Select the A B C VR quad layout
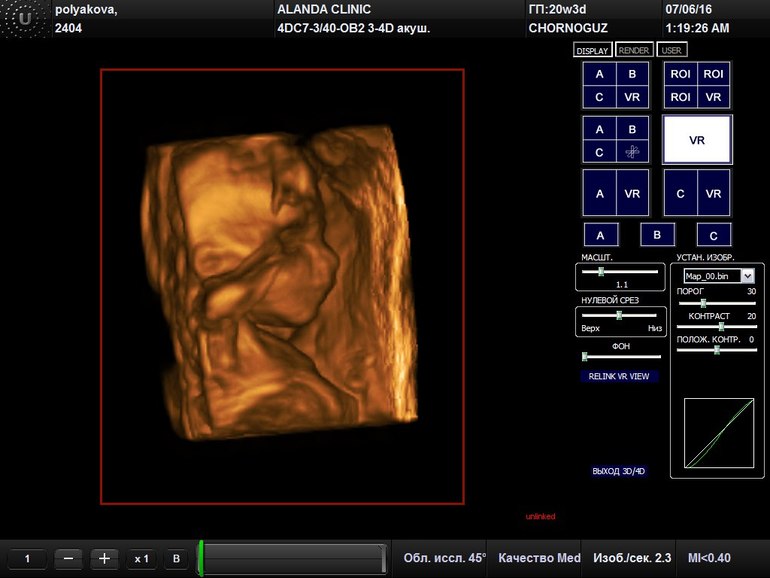 pos(615,85)
